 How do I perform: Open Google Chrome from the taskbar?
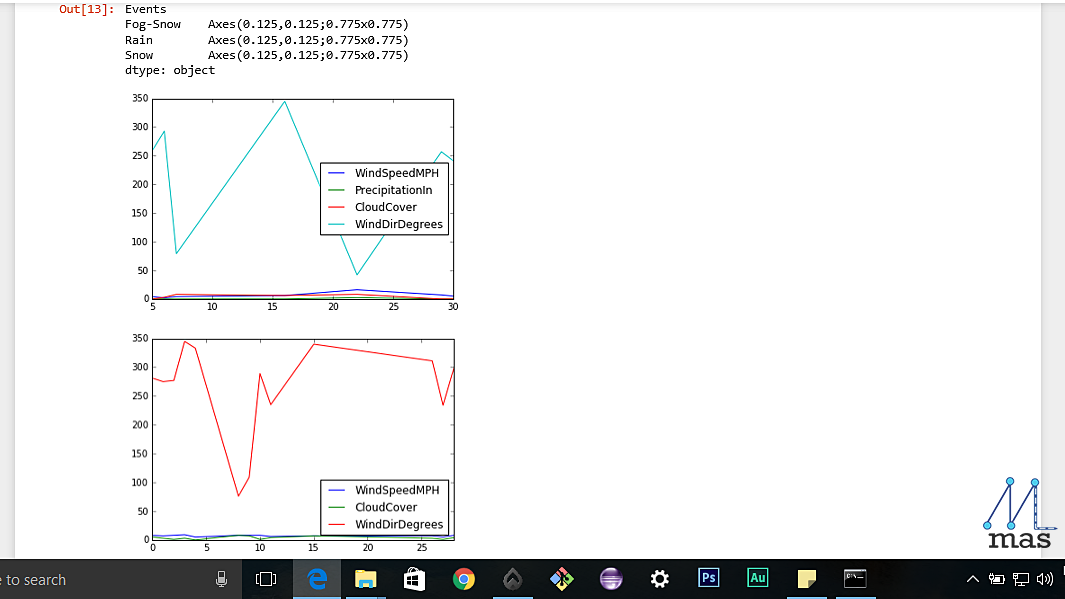463,579
